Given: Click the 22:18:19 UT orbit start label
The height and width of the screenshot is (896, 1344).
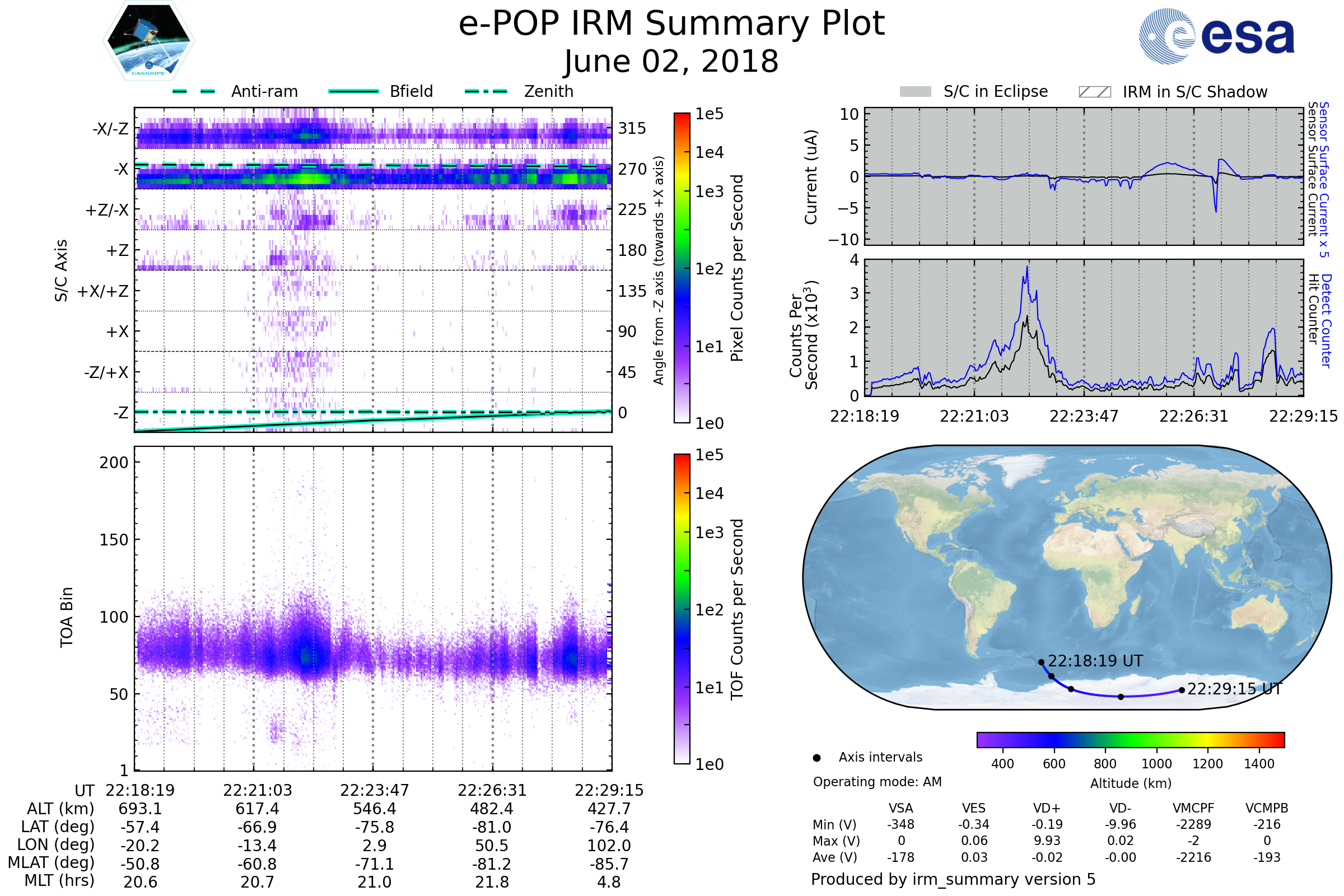Looking at the screenshot, I should click(1095, 661).
